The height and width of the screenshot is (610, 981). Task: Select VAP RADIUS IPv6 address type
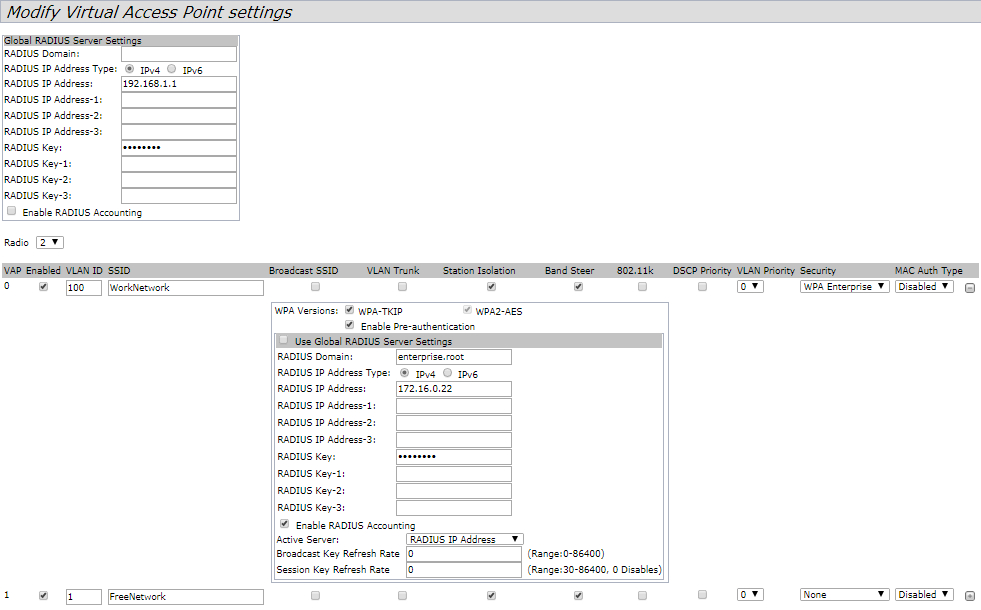[x=447, y=373]
